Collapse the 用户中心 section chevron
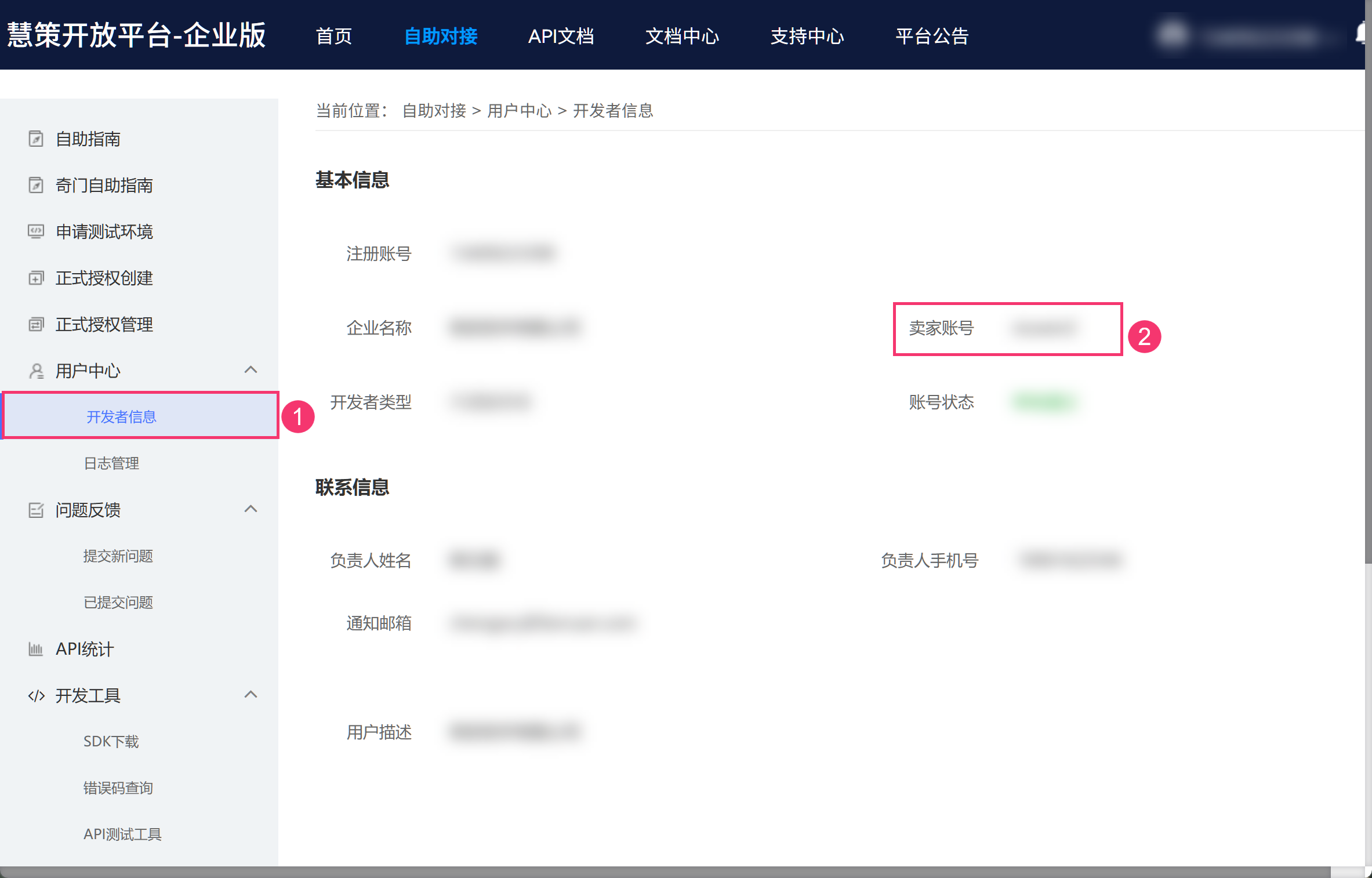 click(251, 370)
